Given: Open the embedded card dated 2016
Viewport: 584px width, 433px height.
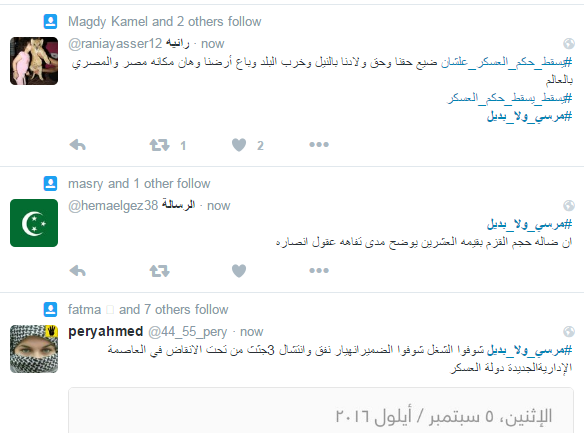Looking at the screenshot, I should click(321, 410).
